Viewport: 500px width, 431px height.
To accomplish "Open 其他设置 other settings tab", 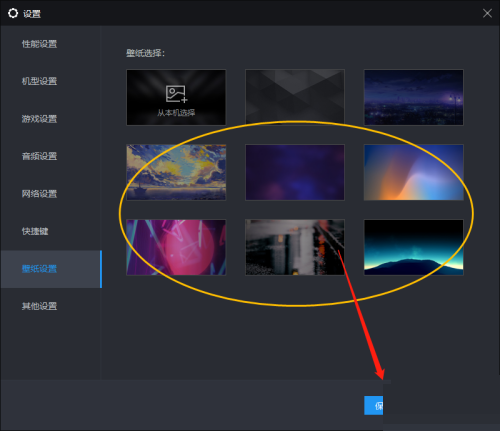I will tap(39, 306).
